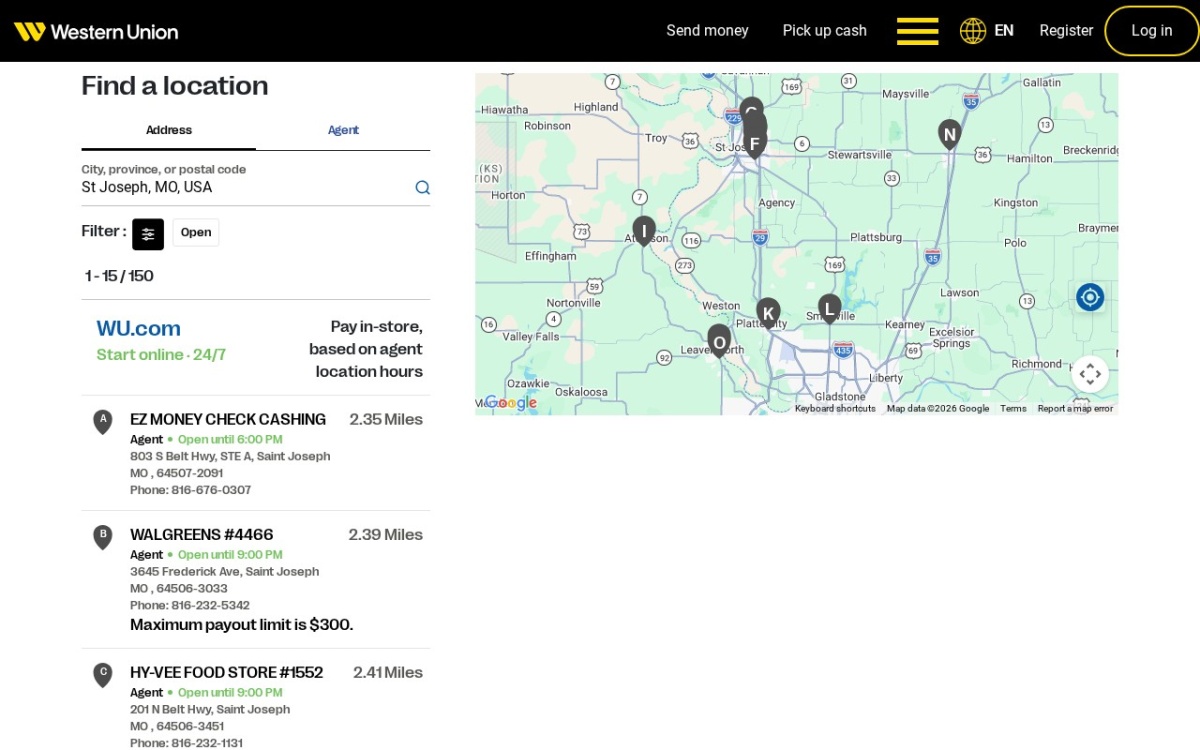Click the 2.35 Miles distance
Image resolution: width=1200 pixels, height=750 pixels.
(x=386, y=419)
